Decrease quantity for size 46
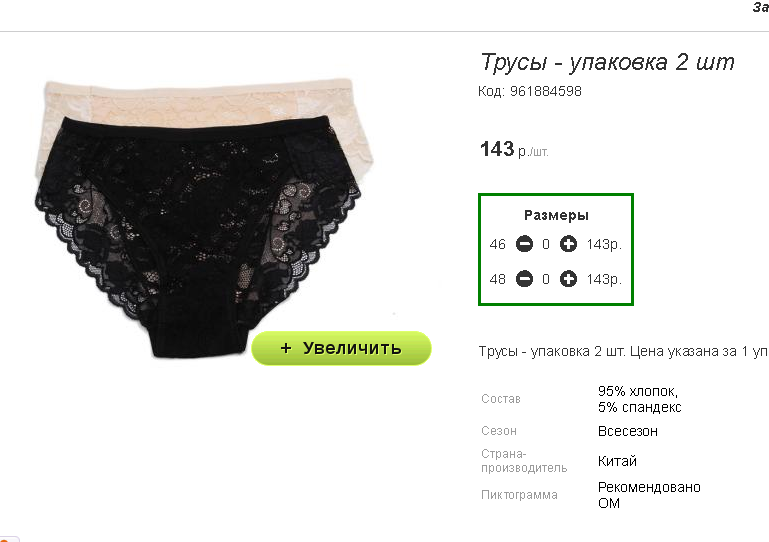The height and width of the screenshot is (542, 769). click(x=524, y=244)
